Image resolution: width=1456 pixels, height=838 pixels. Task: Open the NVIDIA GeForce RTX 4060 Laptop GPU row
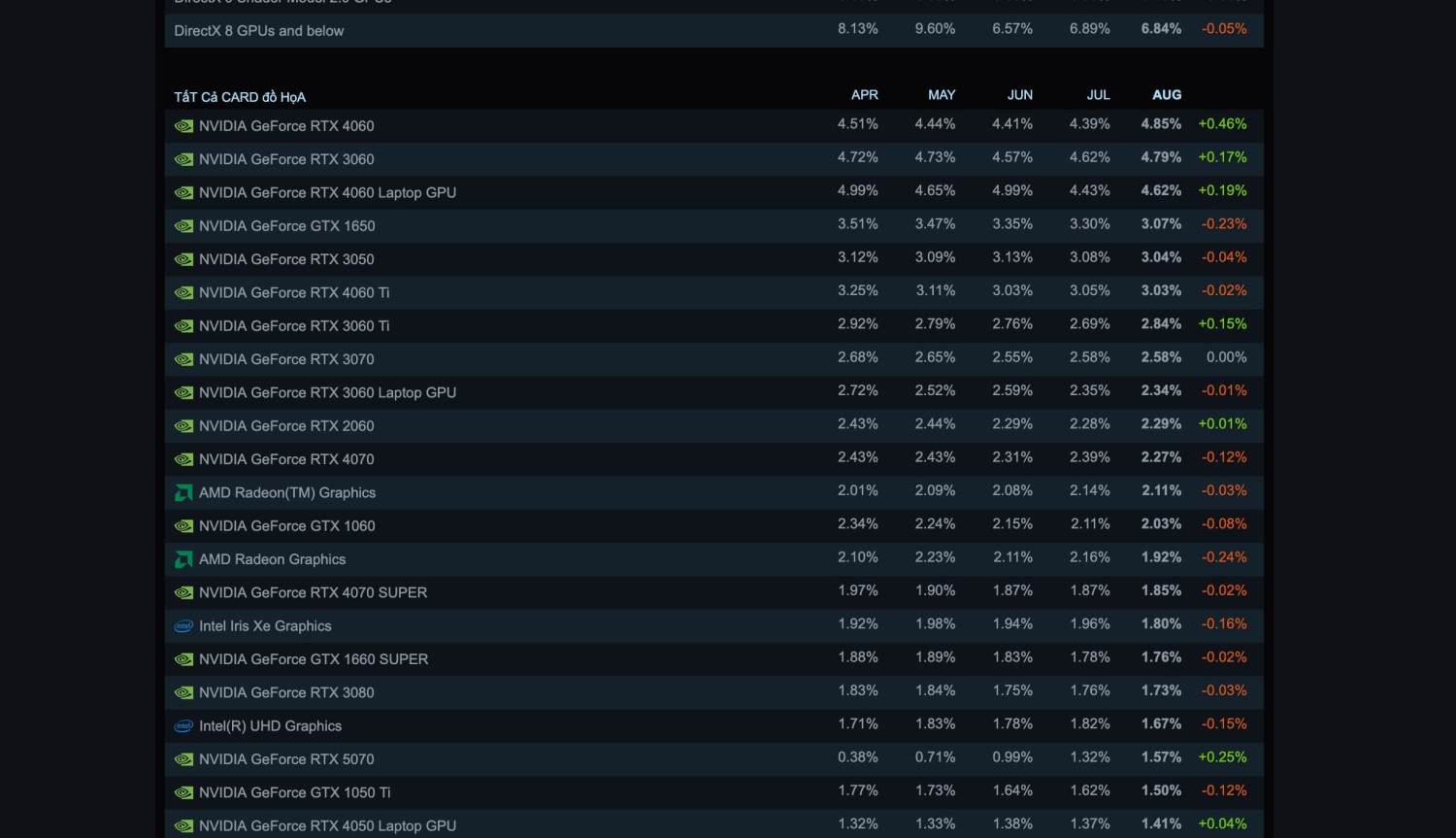click(x=327, y=193)
